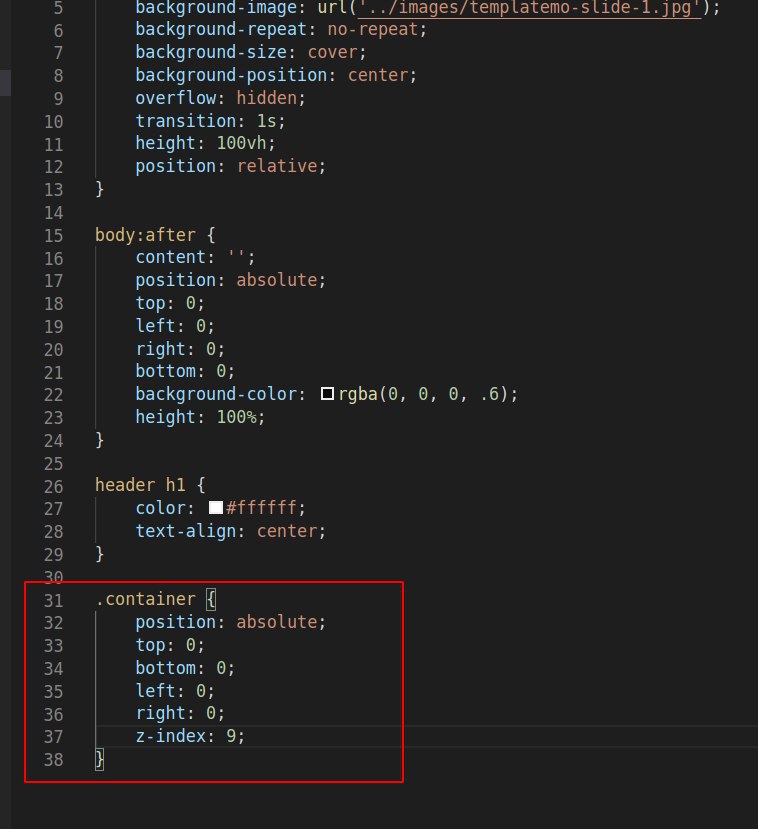
Task: Click the image URL link '../images/templatemo-slide-1.jpg'
Action: tap(530, 8)
